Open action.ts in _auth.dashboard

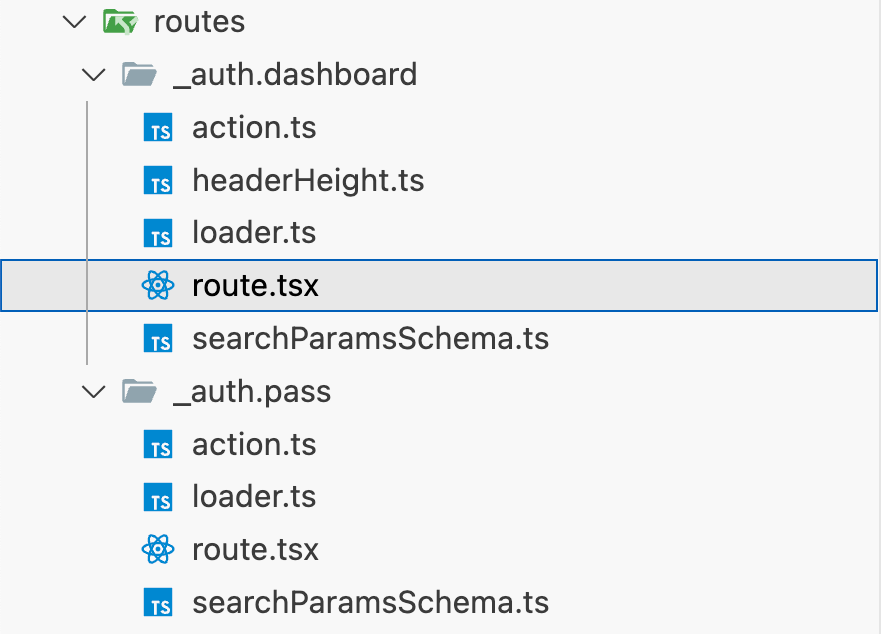[x=254, y=128]
